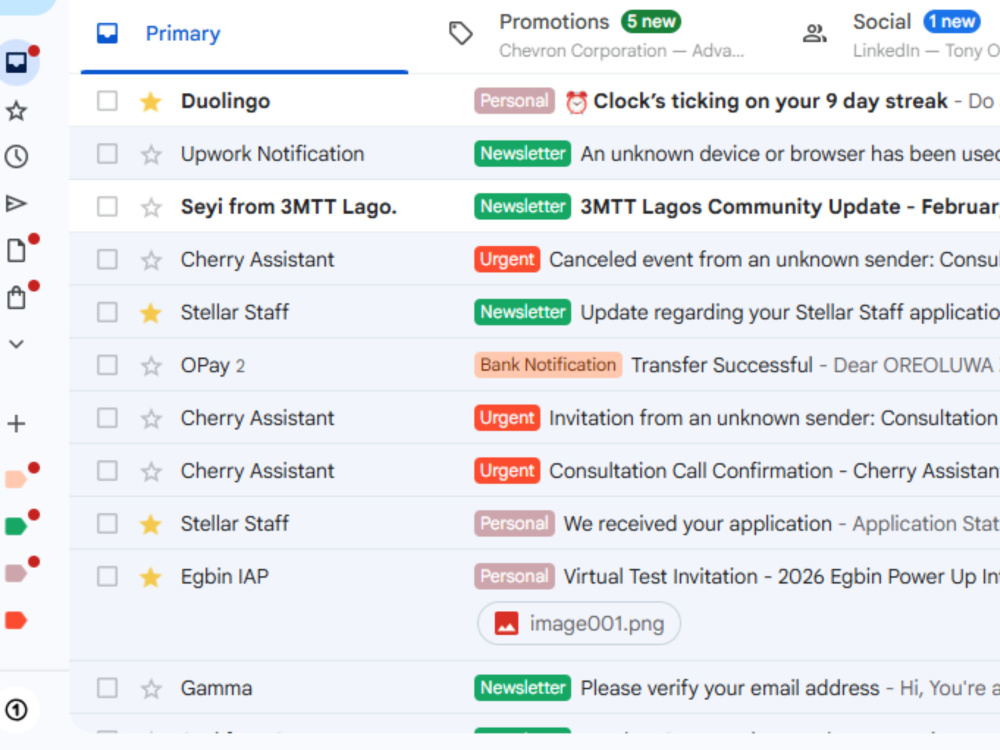The height and width of the screenshot is (750, 1000).
Task: Click the Social people icon
Action: tap(814, 33)
